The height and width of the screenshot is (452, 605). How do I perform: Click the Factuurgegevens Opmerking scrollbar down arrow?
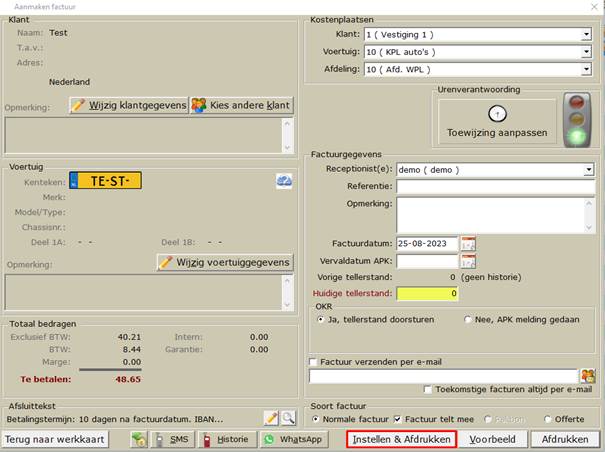point(589,228)
